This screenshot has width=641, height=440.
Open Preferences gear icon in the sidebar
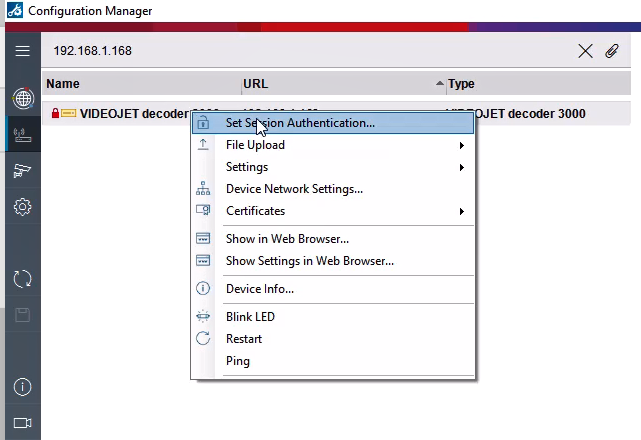[x=21, y=207]
